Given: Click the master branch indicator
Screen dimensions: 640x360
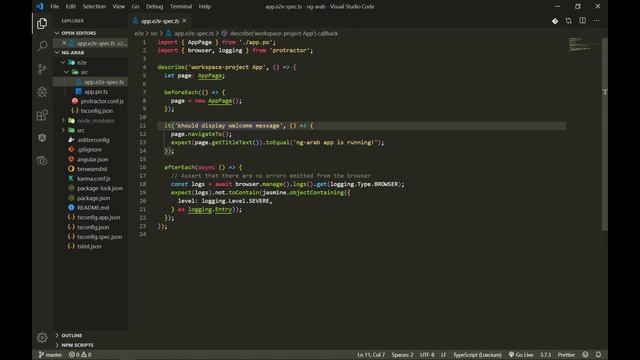Looking at the screenshot, I should pyautogui.click(x=50, y=355).
